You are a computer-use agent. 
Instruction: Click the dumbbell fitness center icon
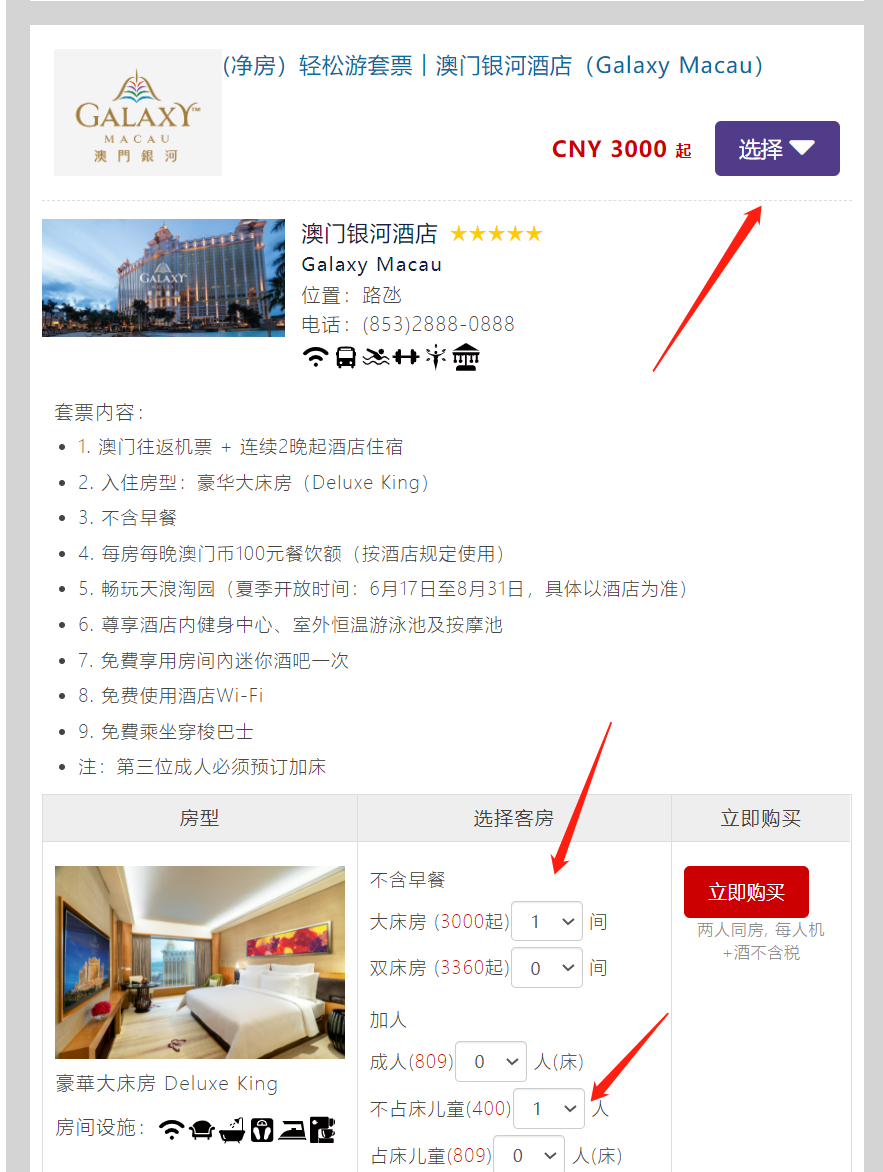coord(406,357)
